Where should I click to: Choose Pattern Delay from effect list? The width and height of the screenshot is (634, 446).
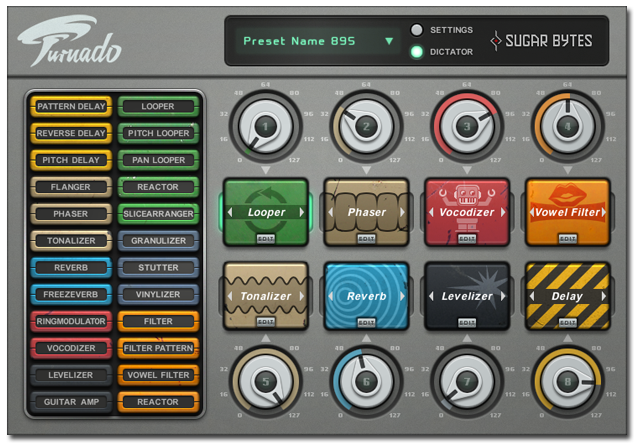tap(71, 106)
